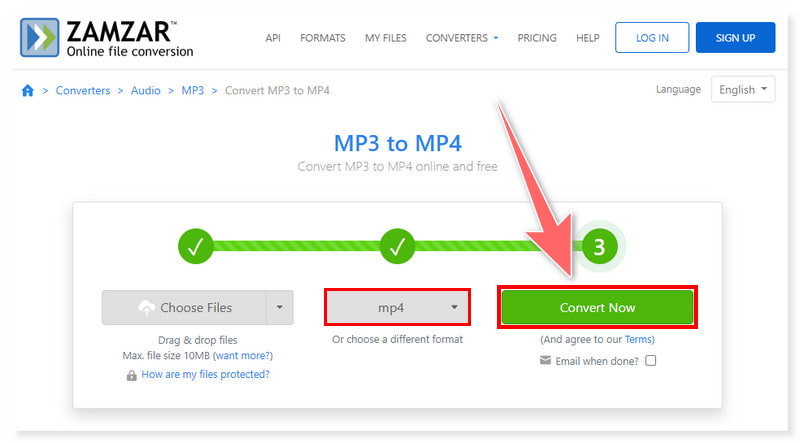This screenshot has height=443, width=800.
Task: Click the step two green checkmark circle
Action: [398, 246]
